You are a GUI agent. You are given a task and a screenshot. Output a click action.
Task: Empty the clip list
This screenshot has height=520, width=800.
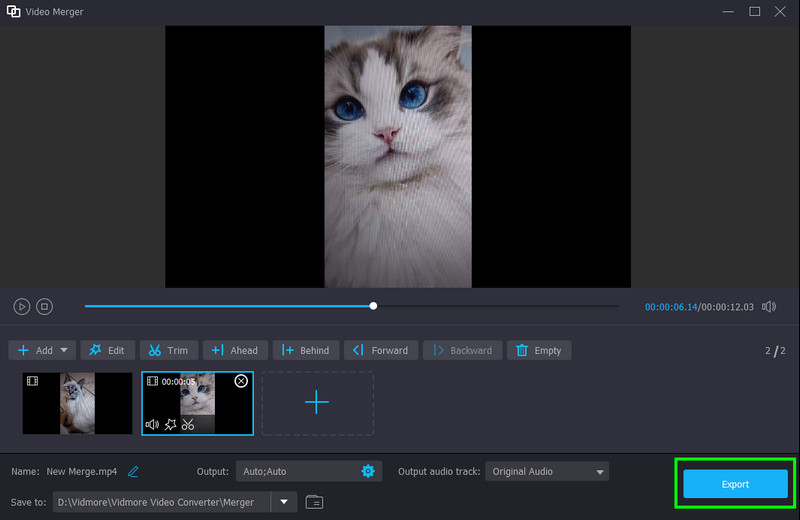pos(539,351)
